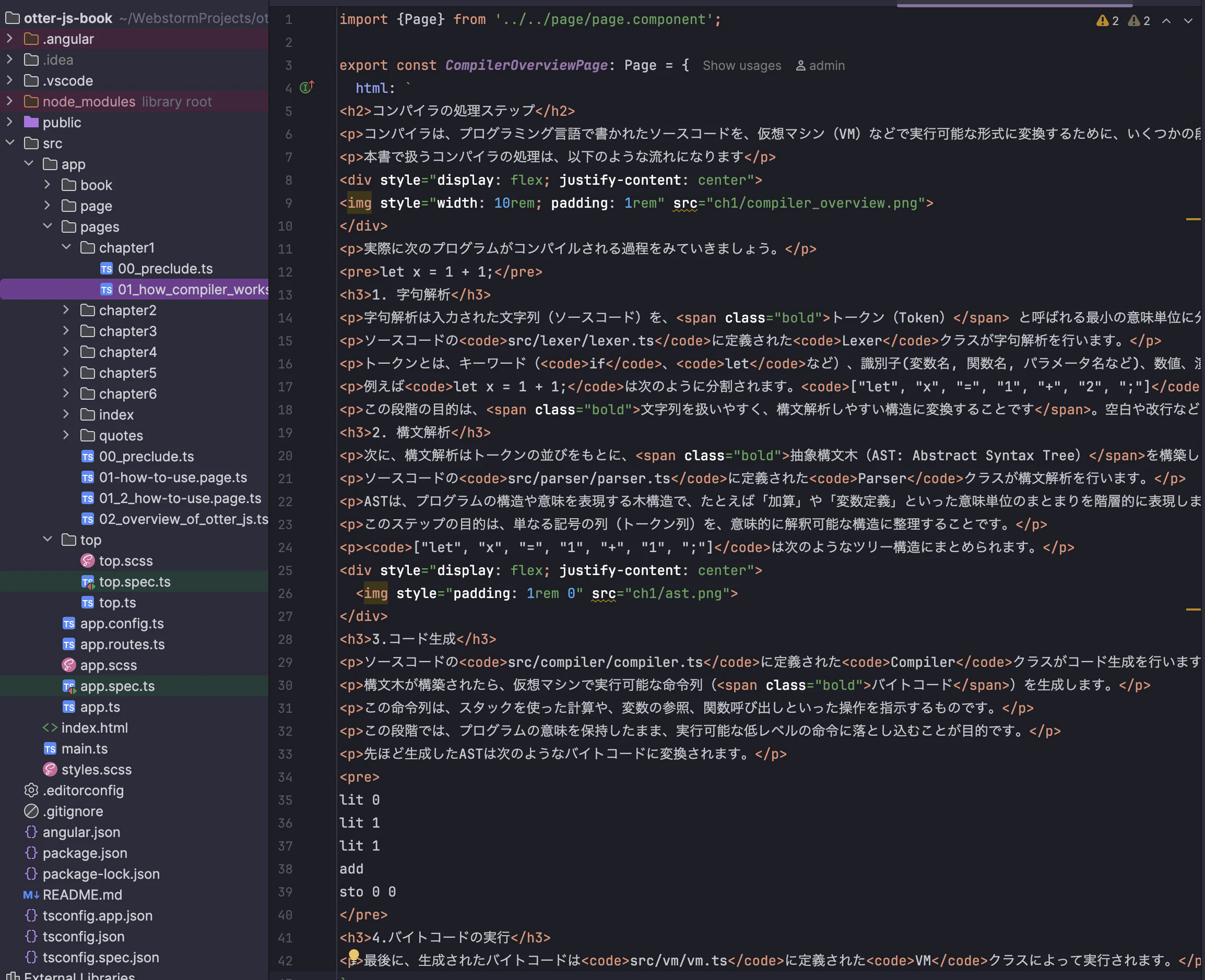The image size is (1205, 980).
Task: Select 00_preclude.ts inside chapter1
Action: 165,269
